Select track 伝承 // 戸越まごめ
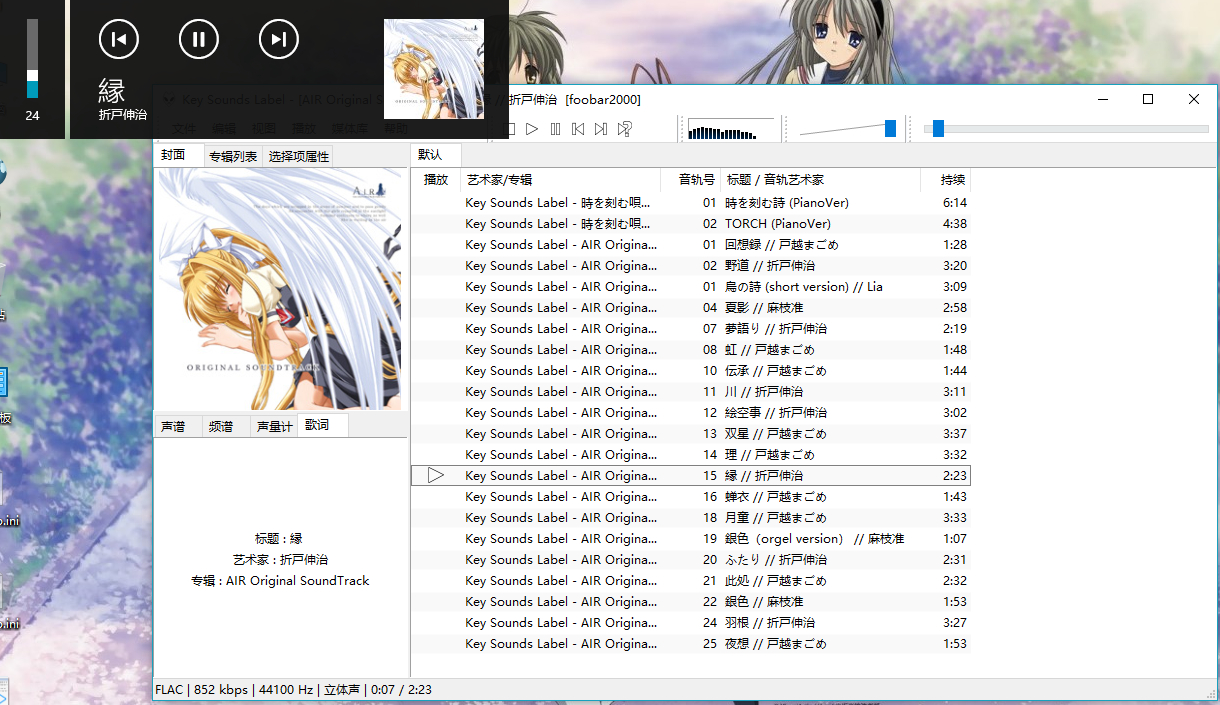 click(x=691, y=371)
